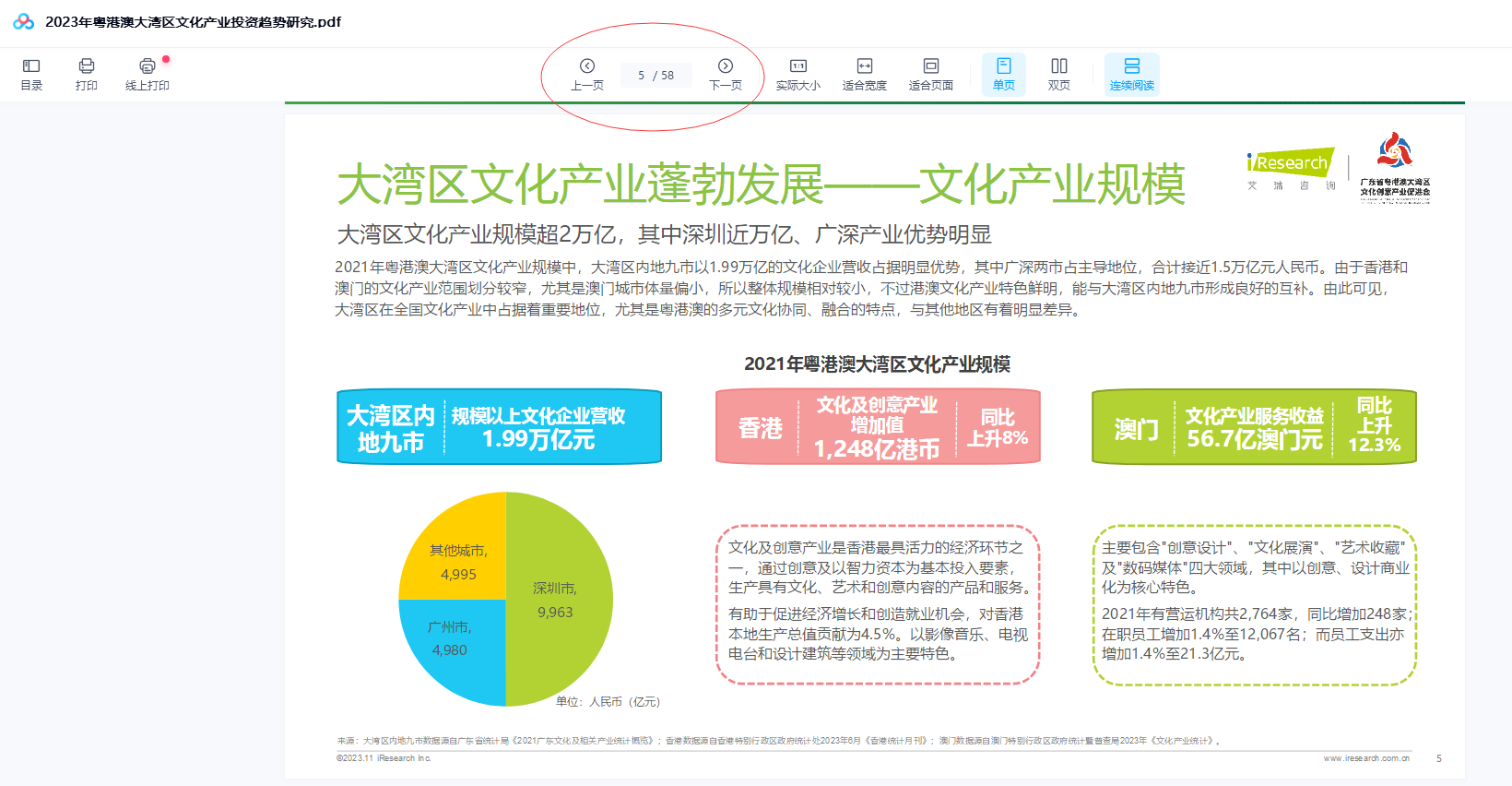Click the 同比上升12.3% text in 澳门 banner
Screen dimensions: 1512x786
(1375, 425)
